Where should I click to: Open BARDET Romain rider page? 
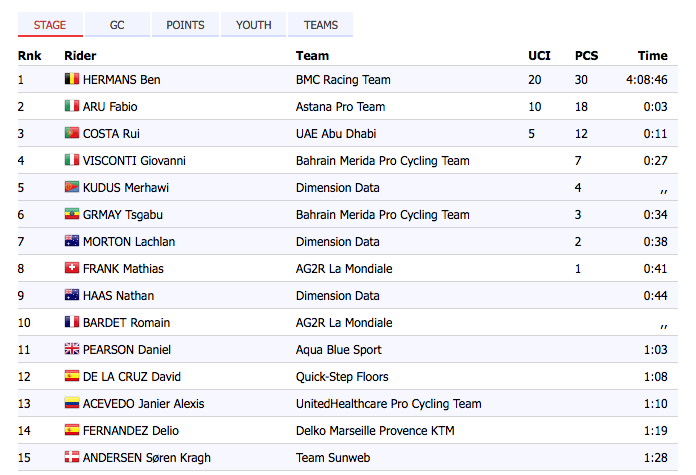(127, 323)
